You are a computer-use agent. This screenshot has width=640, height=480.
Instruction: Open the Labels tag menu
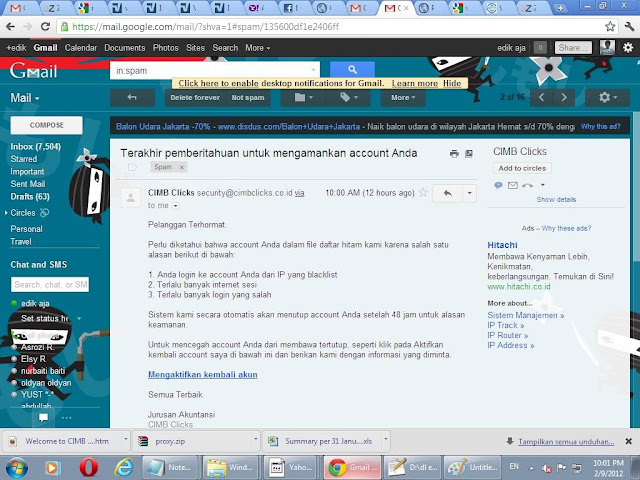point(348,98)
